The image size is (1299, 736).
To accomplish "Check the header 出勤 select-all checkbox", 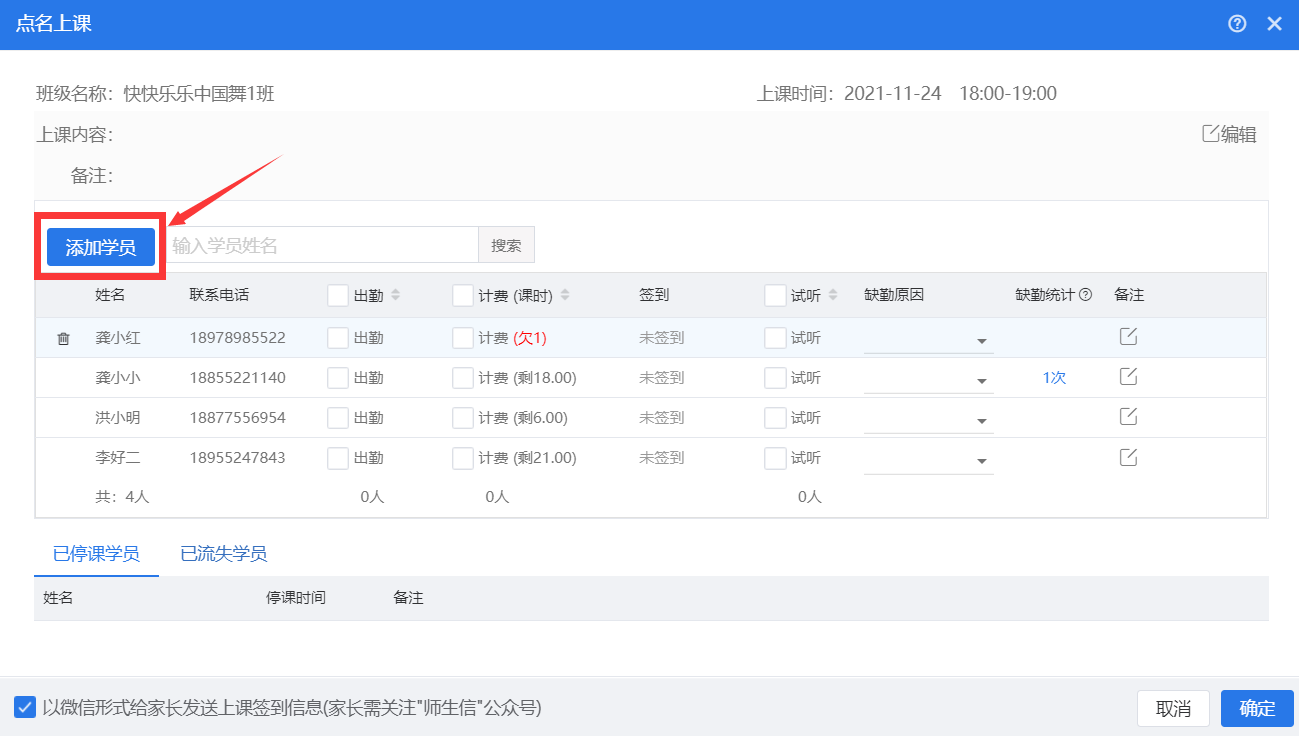I will (x=338, y=295).
